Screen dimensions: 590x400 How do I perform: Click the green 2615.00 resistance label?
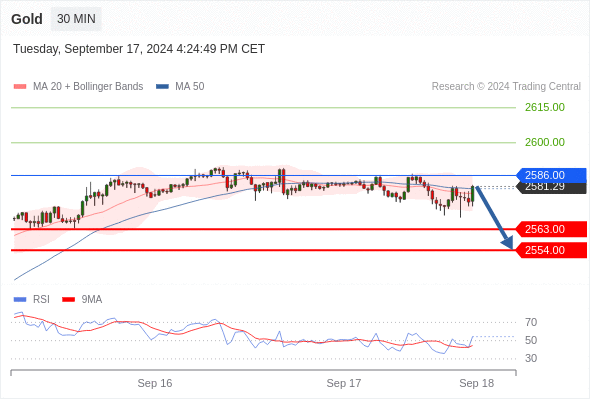coord(545,107)
